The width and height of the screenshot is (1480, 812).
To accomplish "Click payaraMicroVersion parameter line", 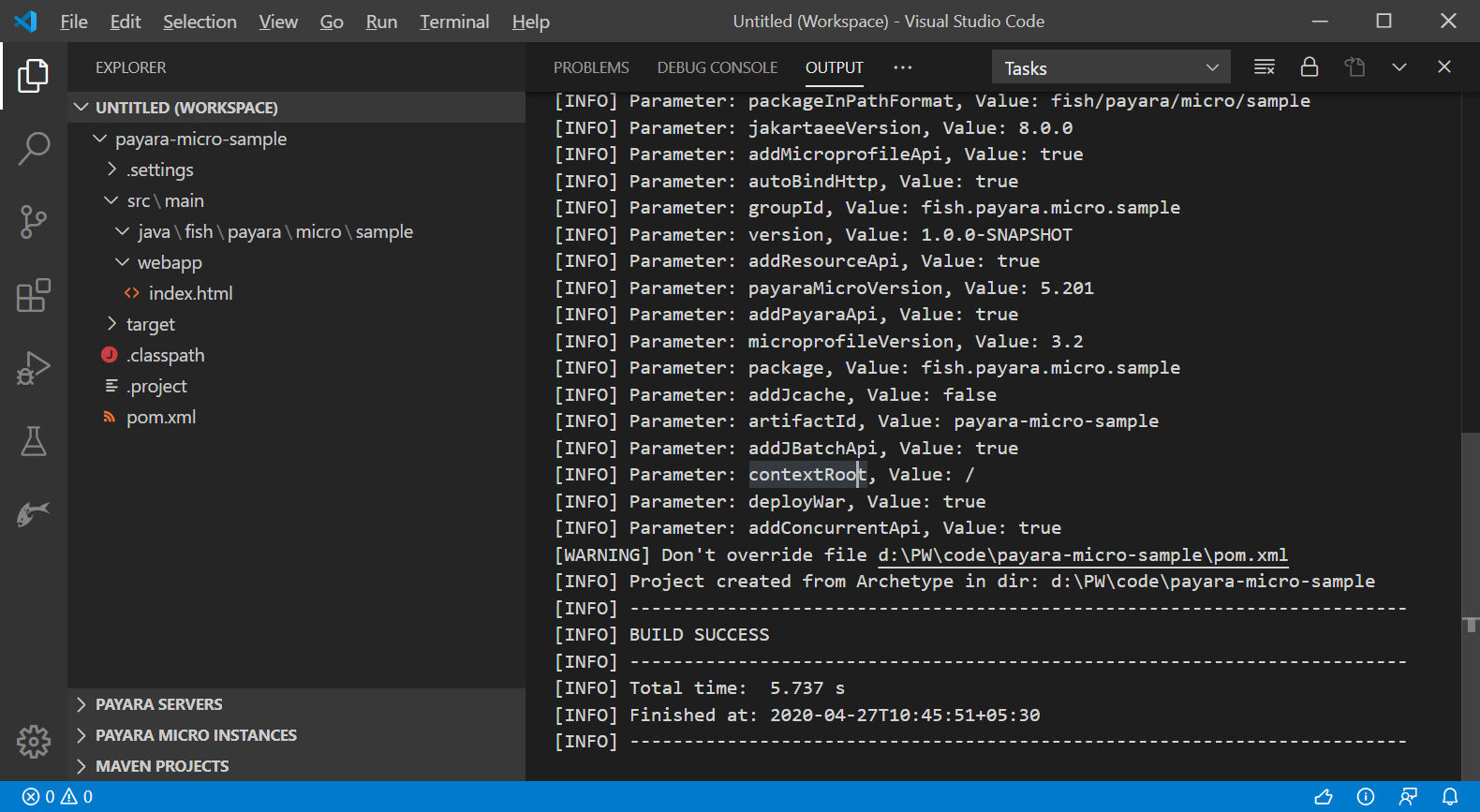I will pos(824,288).
